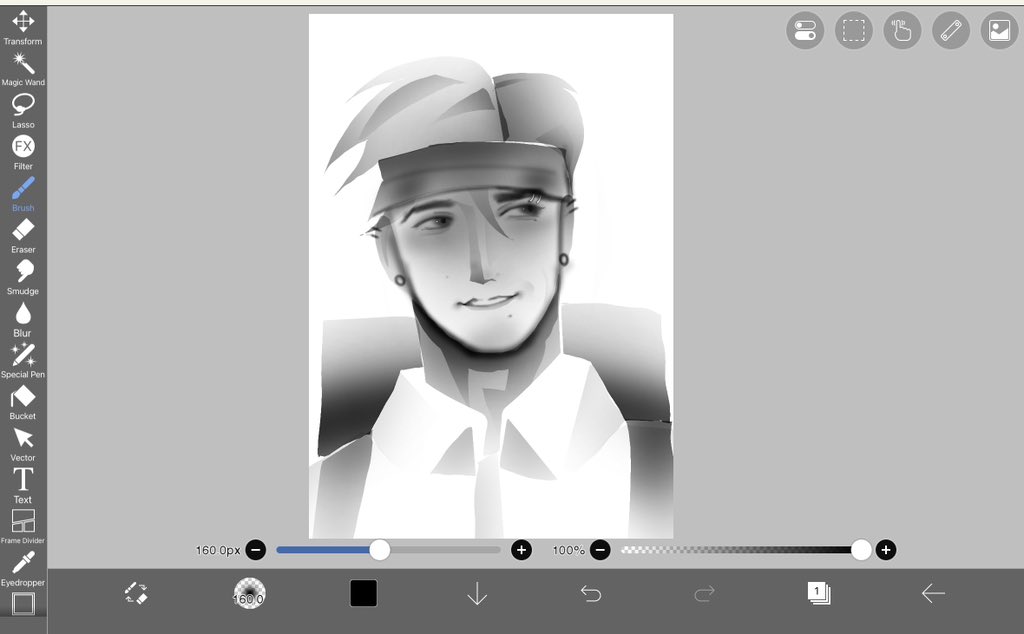Undo the last stroke
This screenshot has height=634, width=1024.
pos(591,594)
